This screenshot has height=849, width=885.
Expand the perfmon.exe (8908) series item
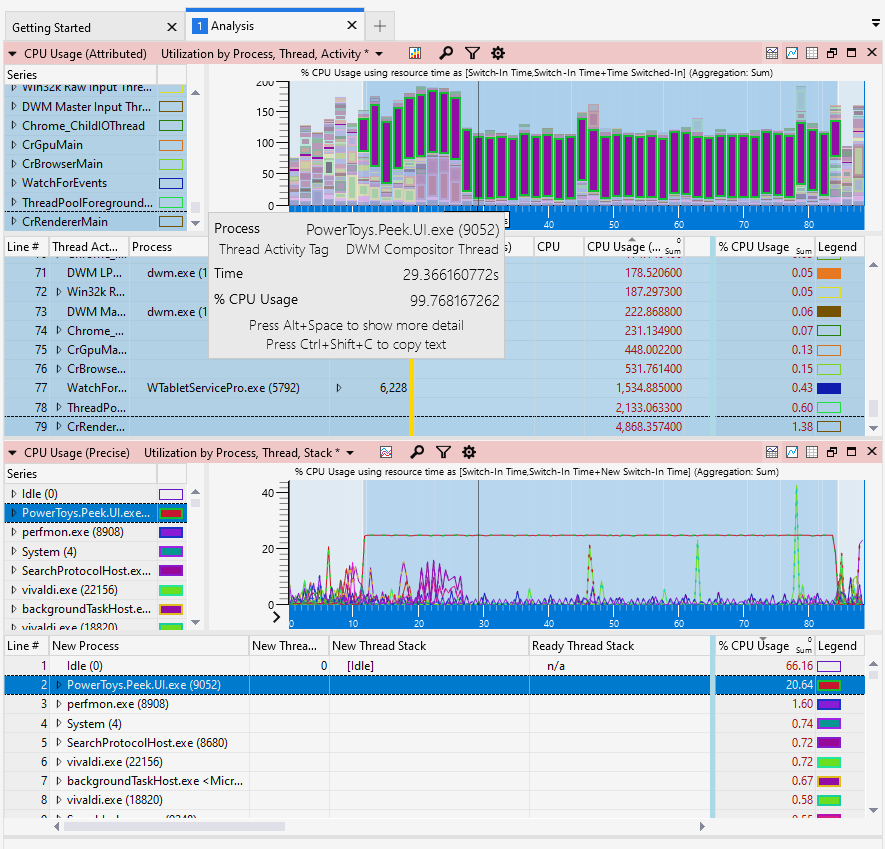(x=14, y=532)
